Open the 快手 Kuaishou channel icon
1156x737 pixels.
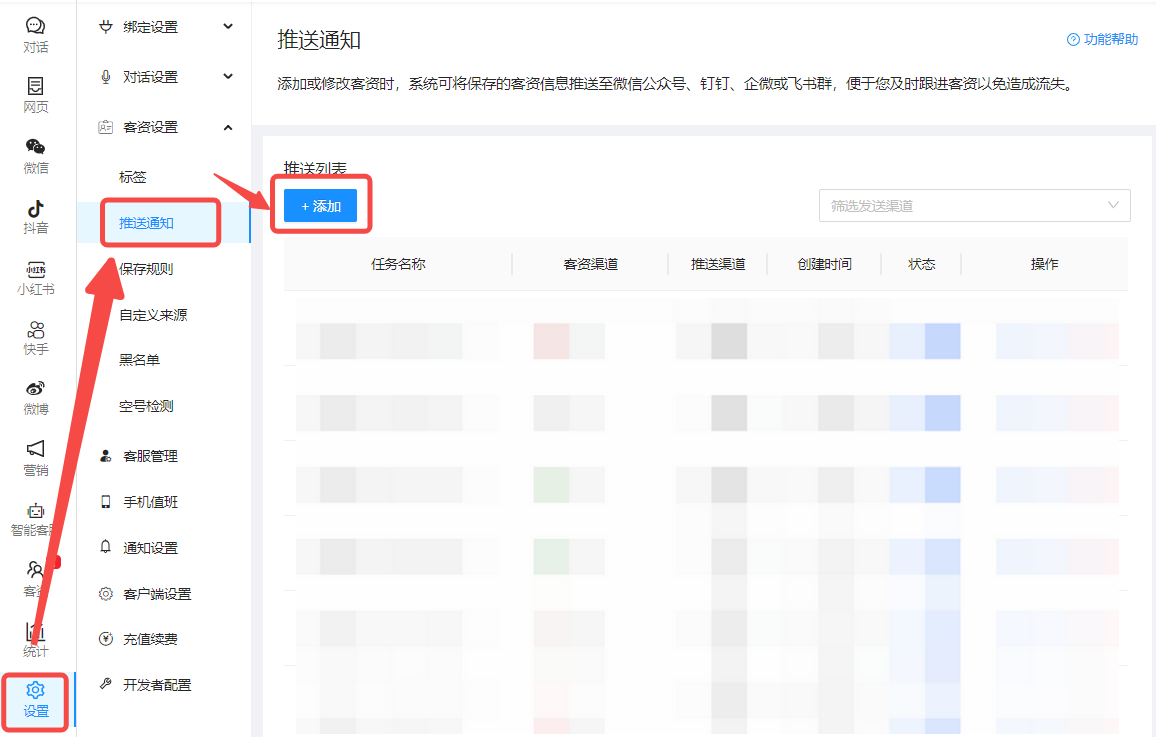35,338
